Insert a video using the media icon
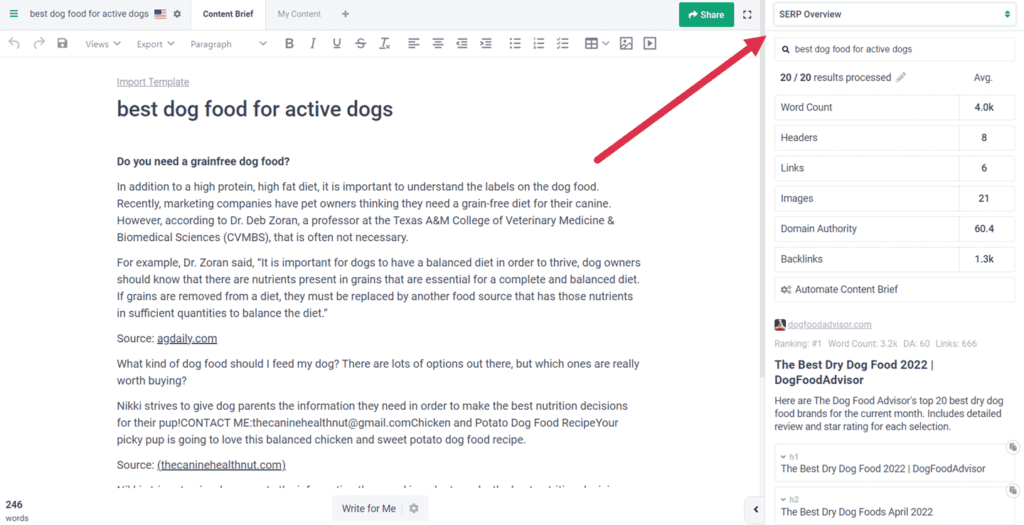This screenshot has height=525, width=1024. [650, 44]
